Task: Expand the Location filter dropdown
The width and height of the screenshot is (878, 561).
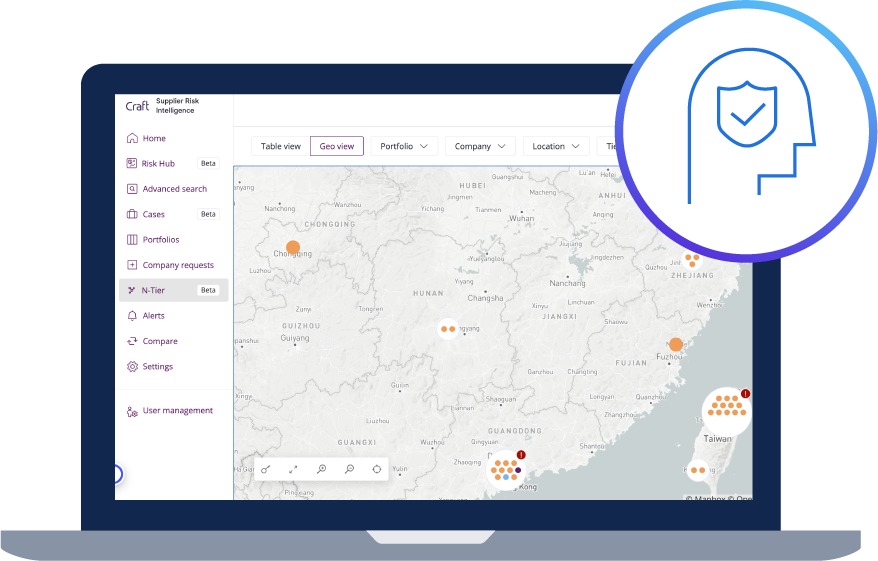Action: [x=556, y=146]
